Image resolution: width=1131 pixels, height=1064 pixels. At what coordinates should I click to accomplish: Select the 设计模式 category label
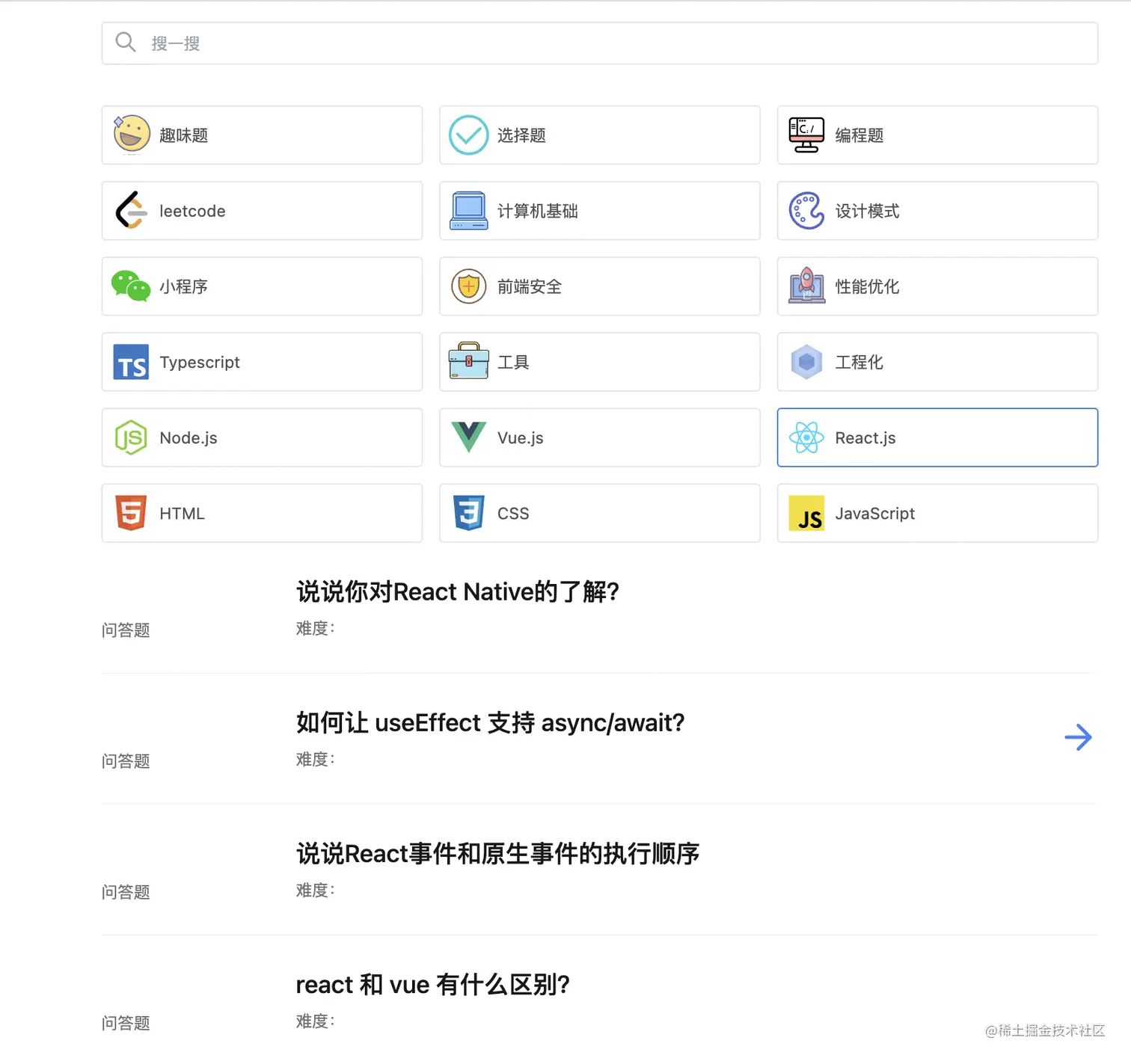(x=868, y=211)
